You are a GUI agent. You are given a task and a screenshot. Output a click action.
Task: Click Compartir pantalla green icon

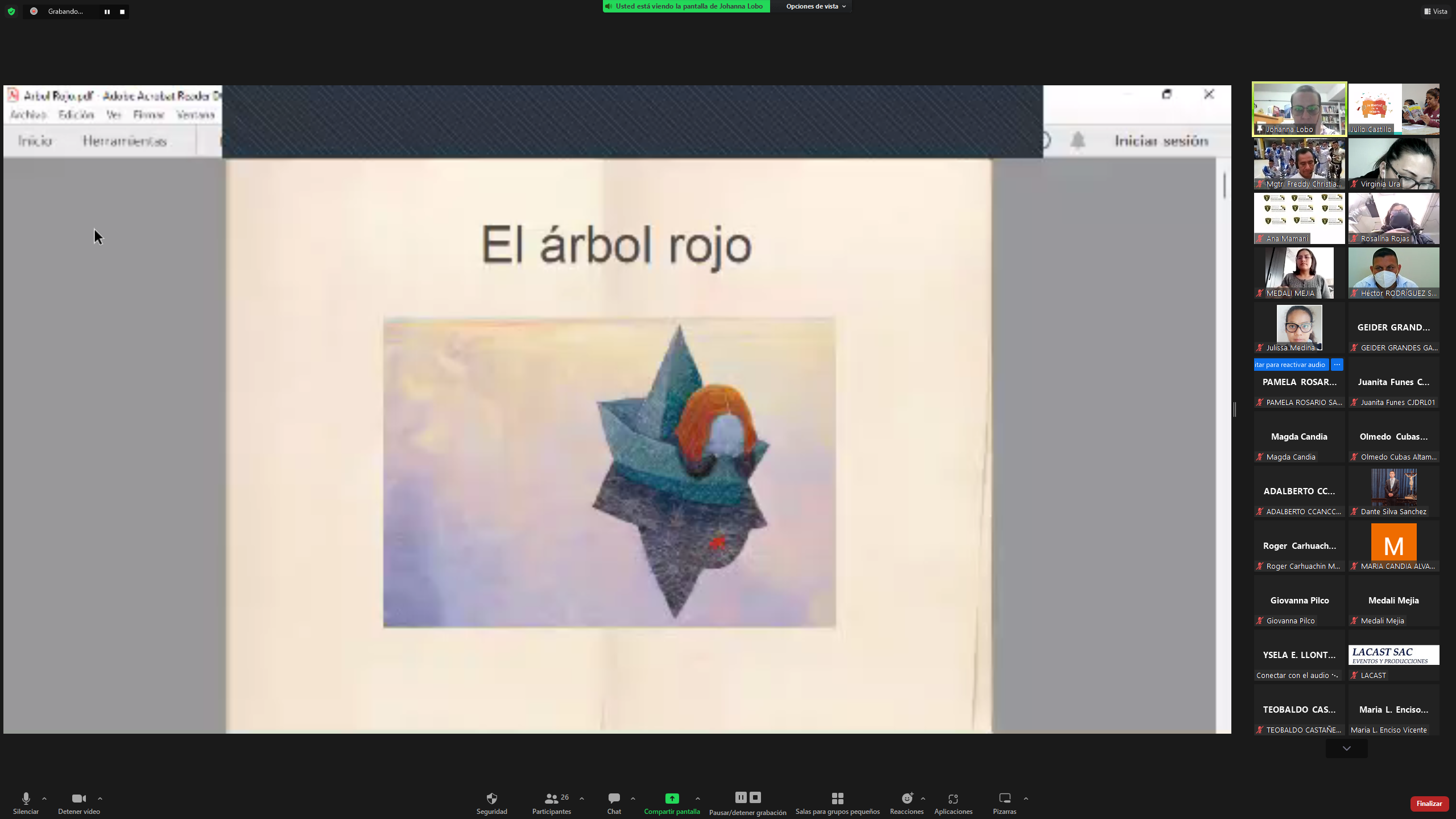coord(672,799)
